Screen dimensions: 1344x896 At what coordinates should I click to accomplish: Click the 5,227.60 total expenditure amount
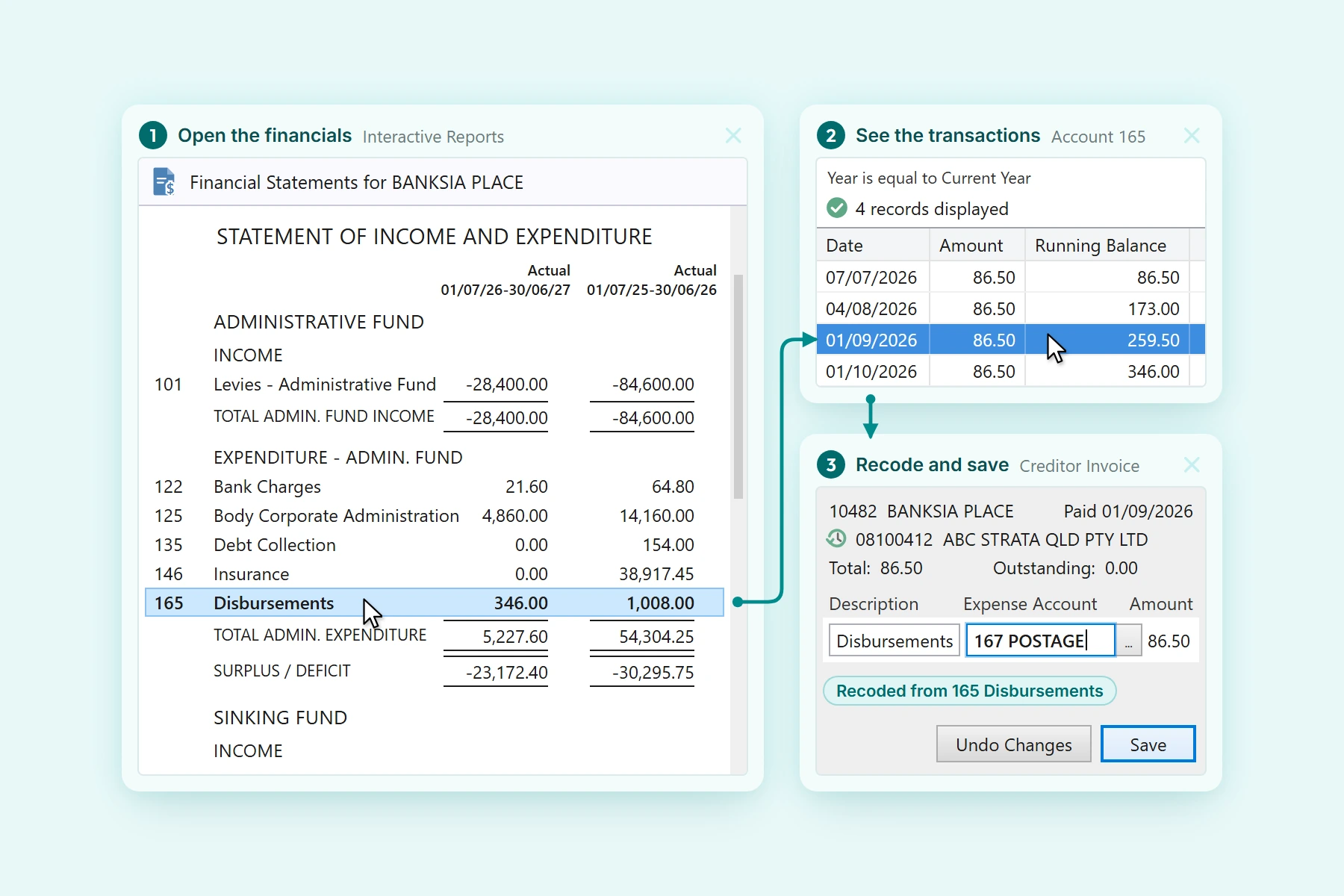click(x=514, y=636)
